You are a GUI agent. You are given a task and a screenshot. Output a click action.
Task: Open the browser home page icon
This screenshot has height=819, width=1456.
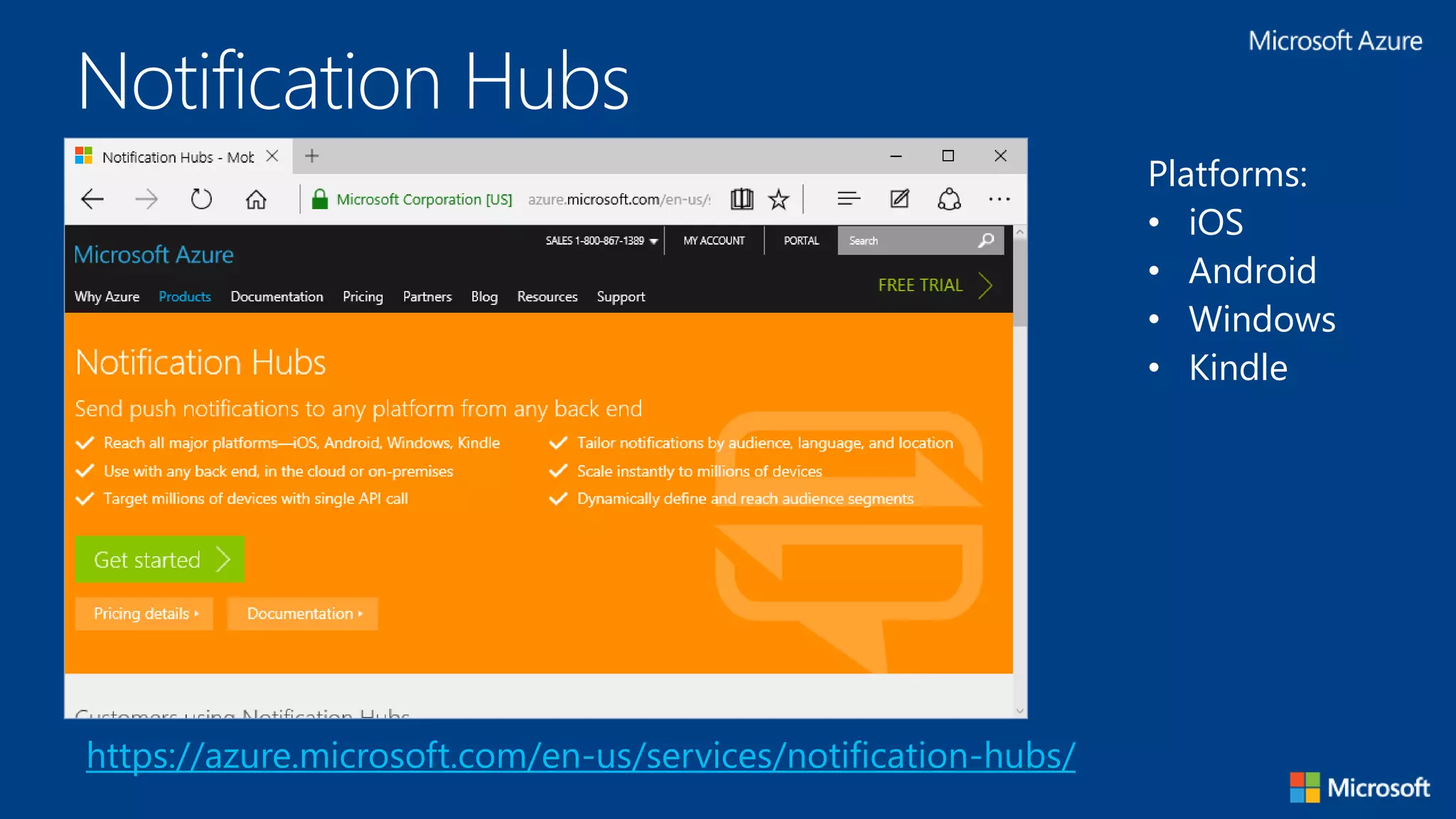coord(256,199)
